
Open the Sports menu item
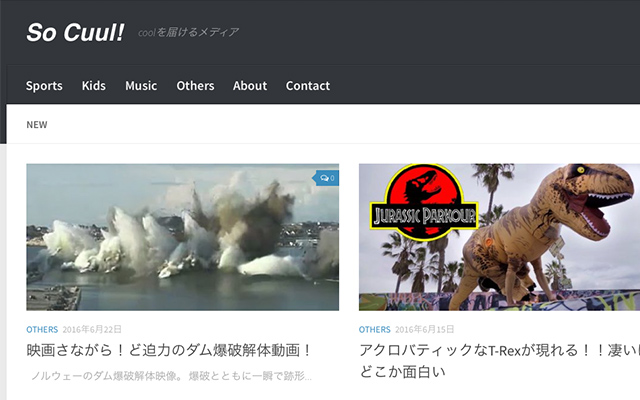click(44, 86)
